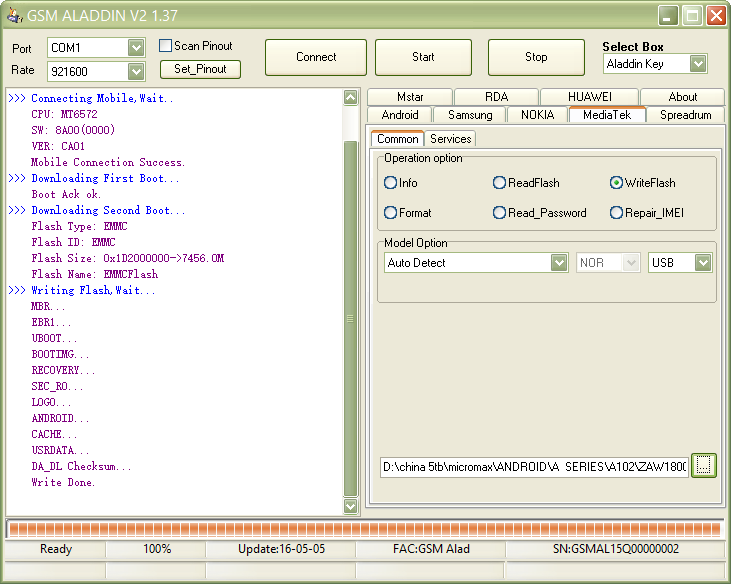Open the NOR flash type dropdown
This screenshot has height=584, width=731.
(x=631, y=263)
